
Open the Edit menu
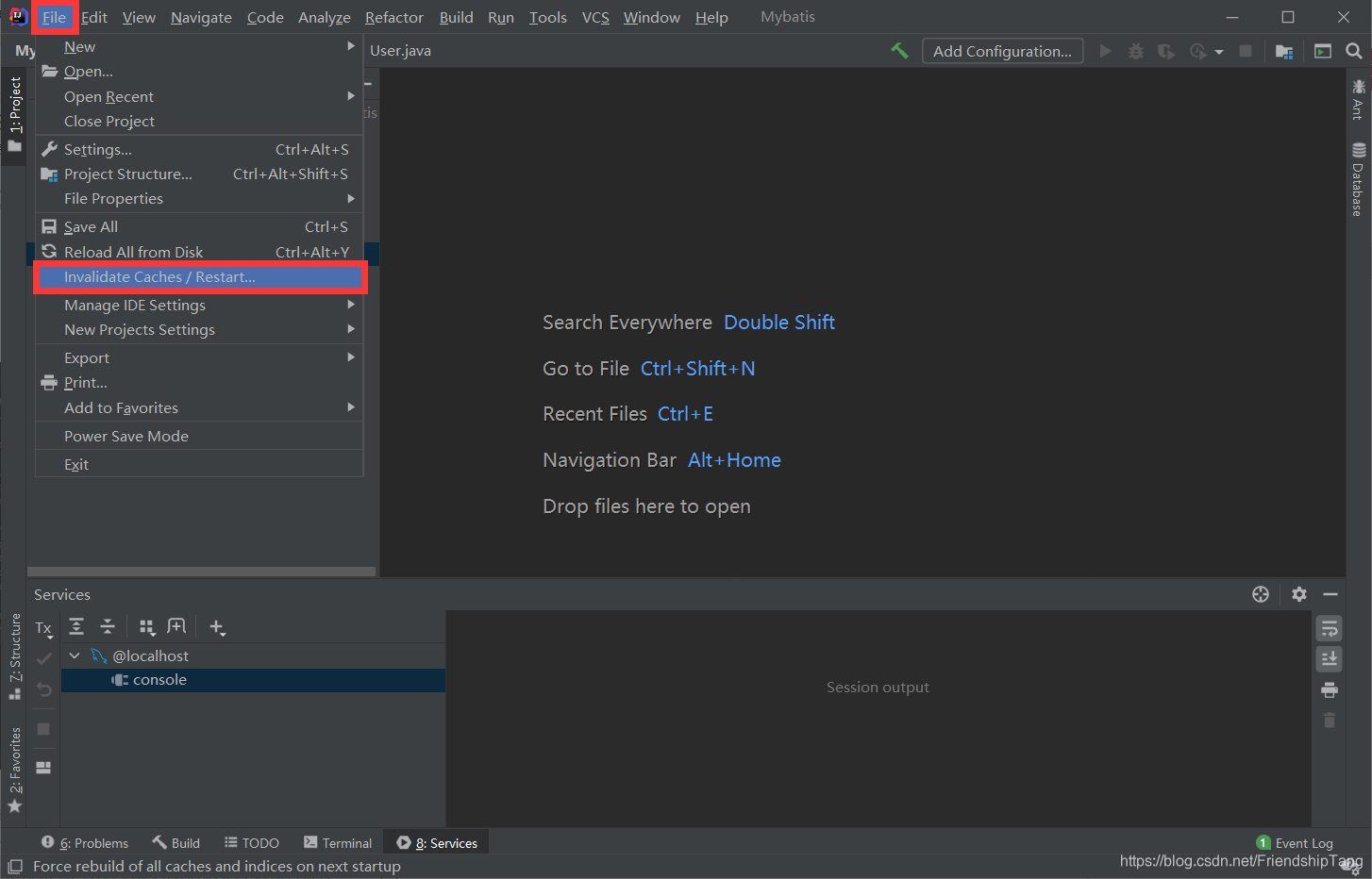94,17
